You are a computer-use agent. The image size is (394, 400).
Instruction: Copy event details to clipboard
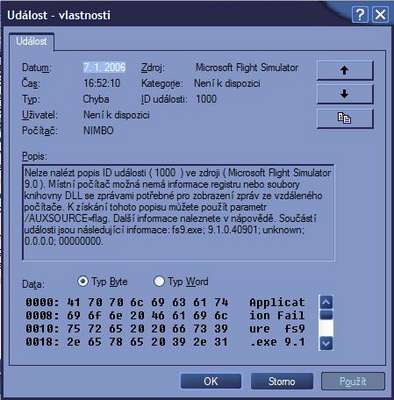[345, 118]
